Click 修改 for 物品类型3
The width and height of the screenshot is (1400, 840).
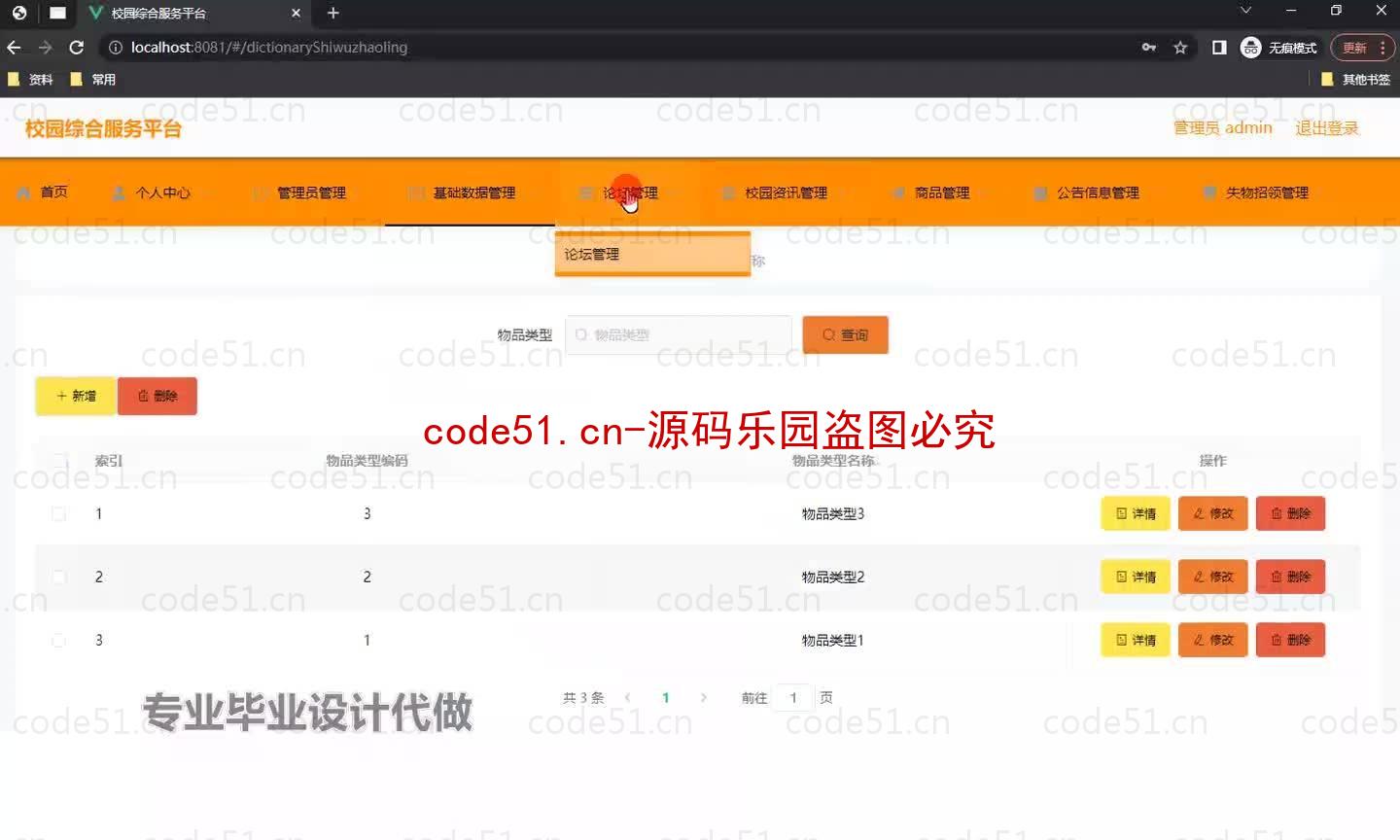pos(1213,513)
